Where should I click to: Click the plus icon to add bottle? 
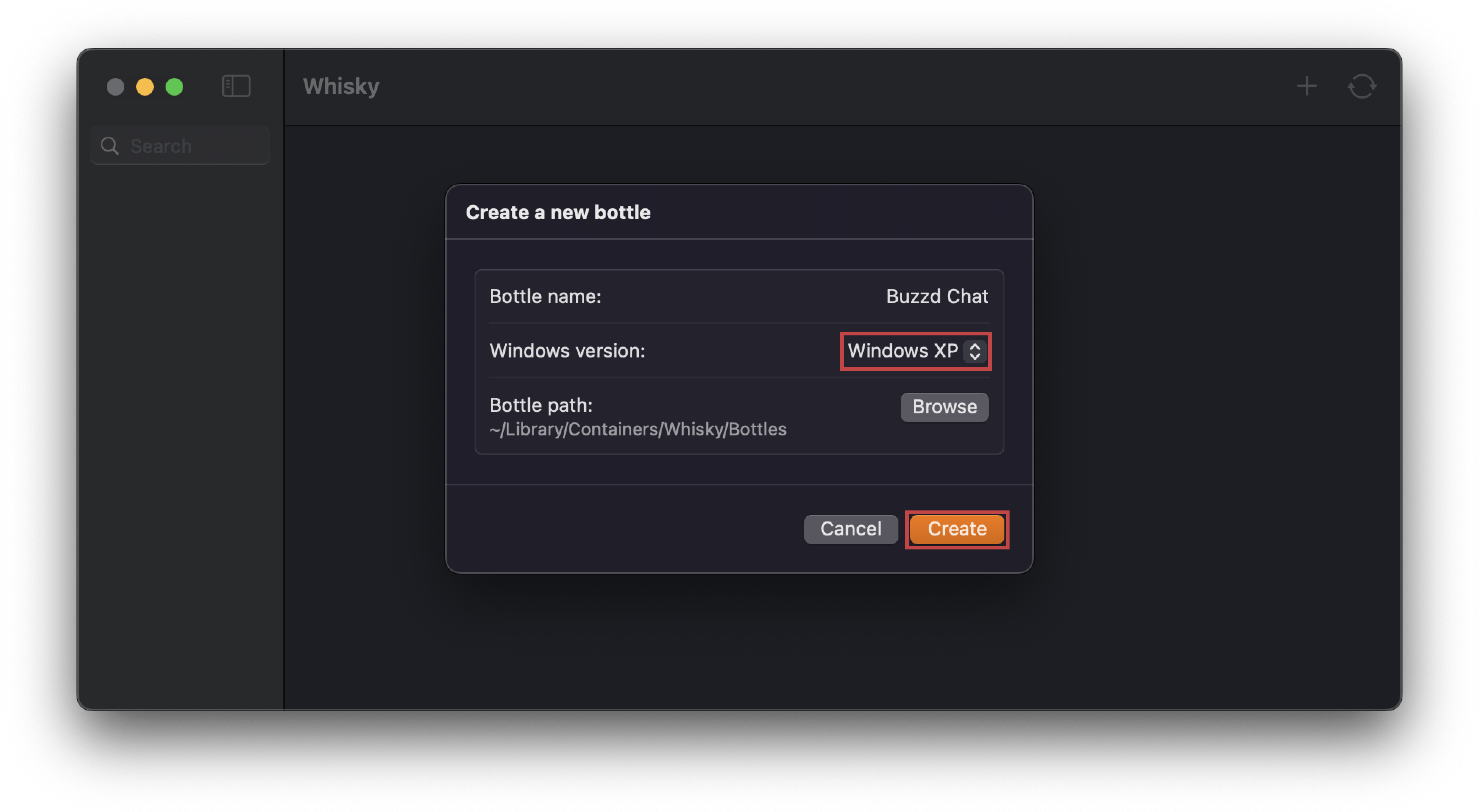pos(1307,86)
